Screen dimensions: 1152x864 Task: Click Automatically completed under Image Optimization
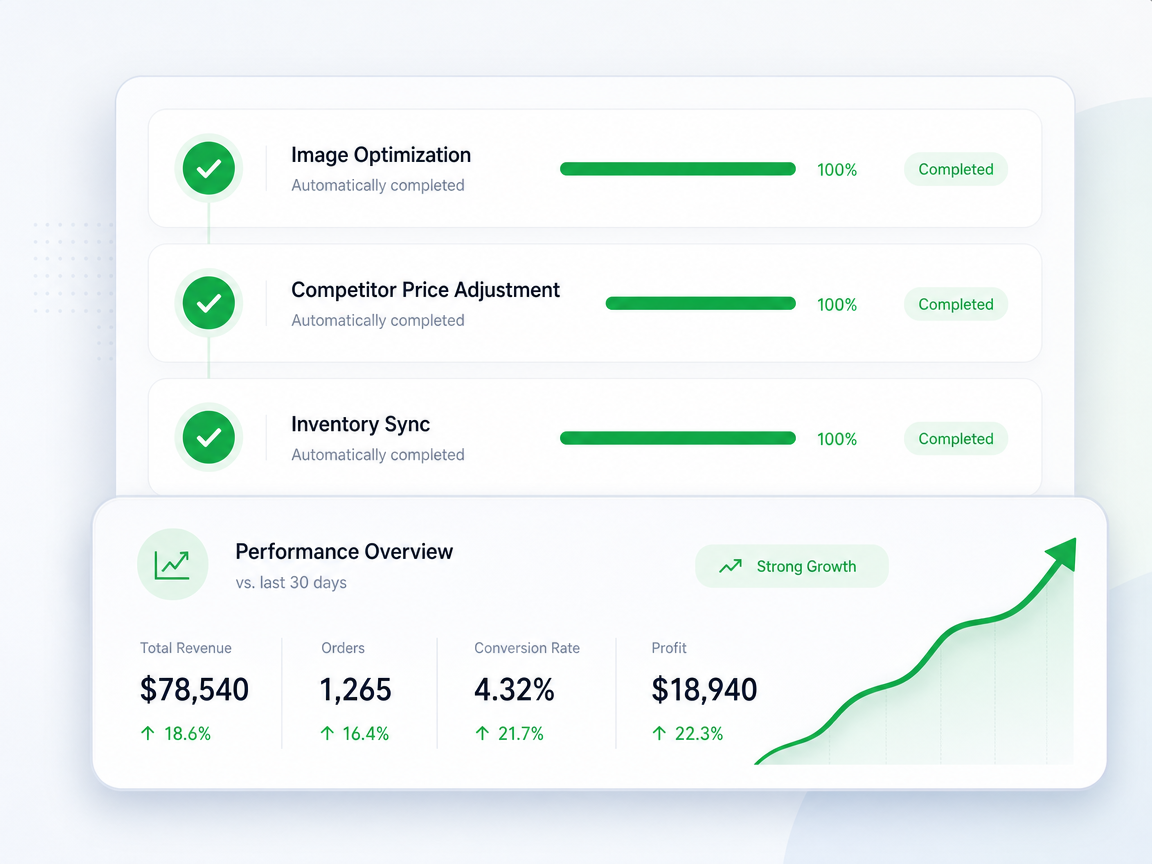point(378,185)
